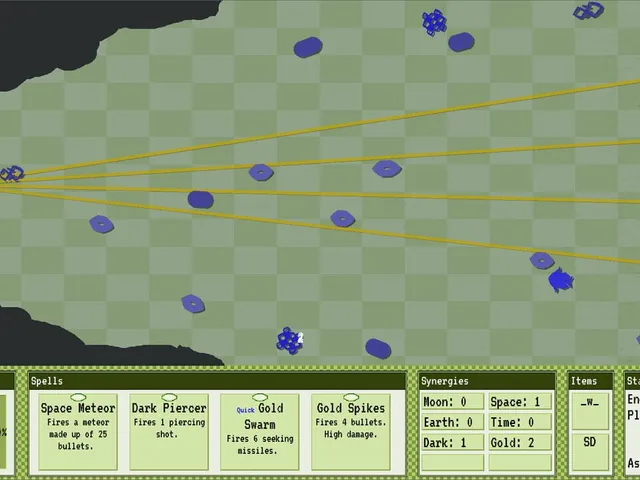The height and width of the screenshot is (480, 640).
Task: Select the Space Meteor spell card
Action: pyautogui.click(x=78, y=432)
